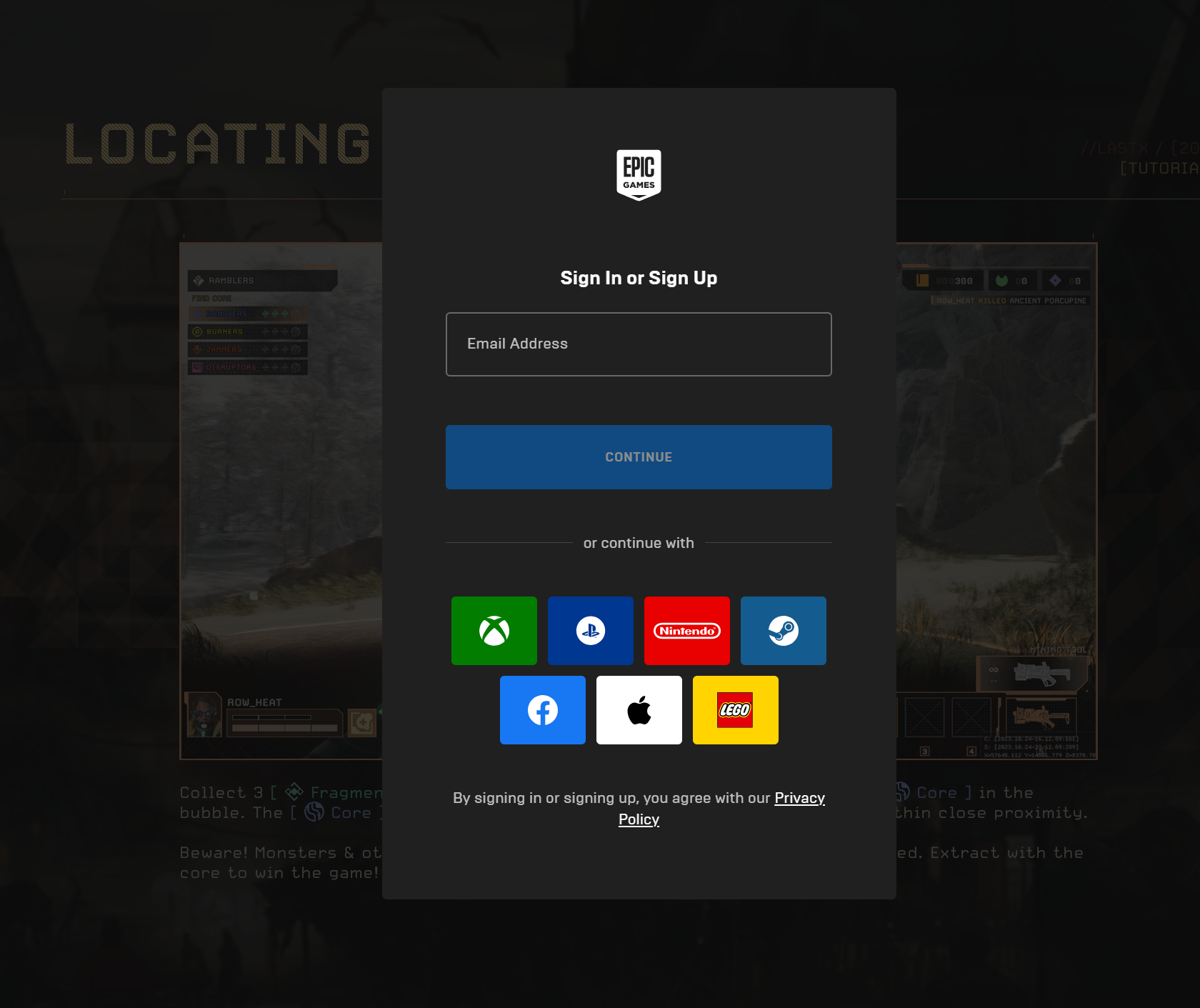Sign in with LEGO
The image size is (1200, 1008).
point(736,710)
